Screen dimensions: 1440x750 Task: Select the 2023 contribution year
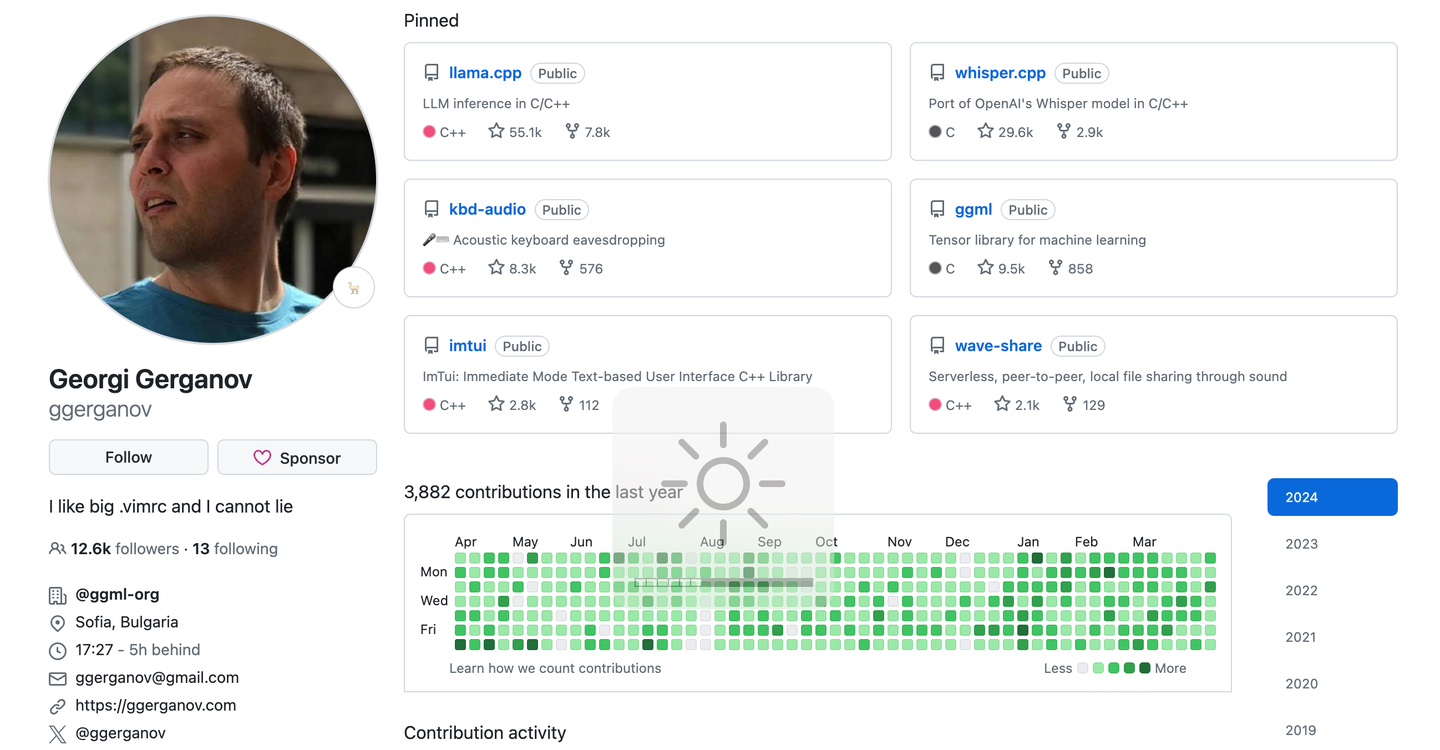1301,544
